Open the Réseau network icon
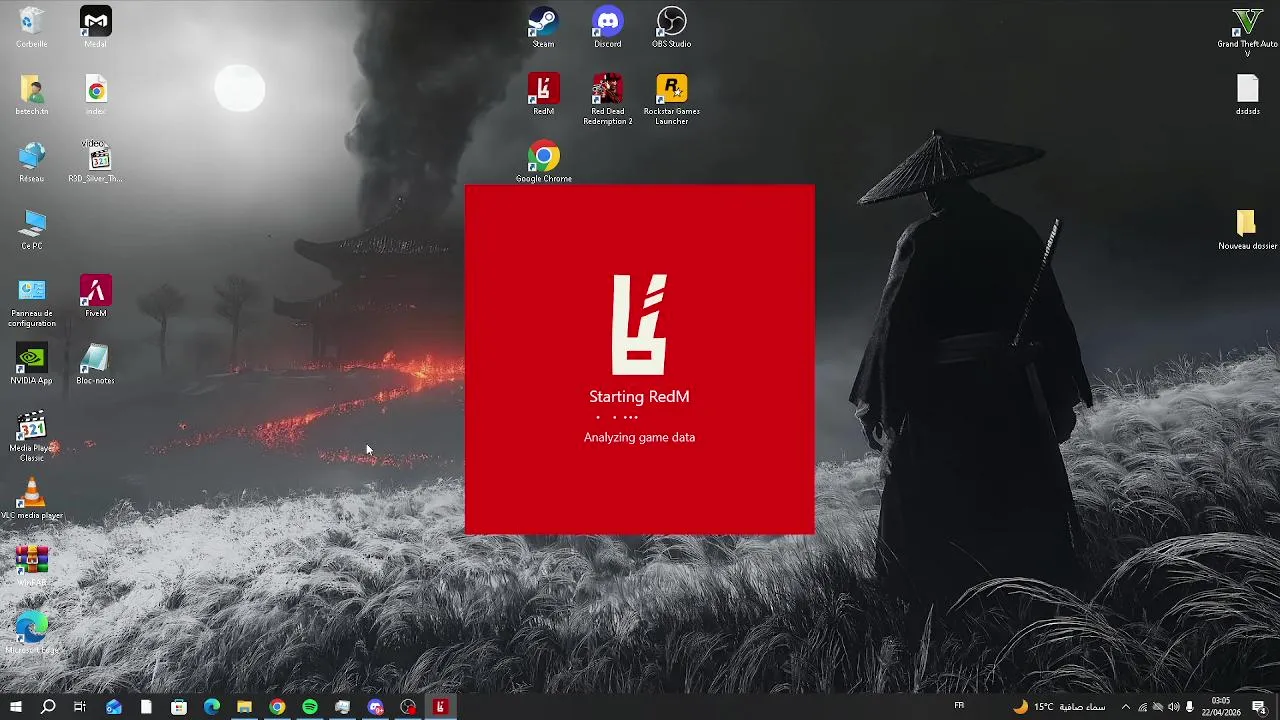Image resolution: width=1280 pixels, height=720 pixels. click(31, 162)
